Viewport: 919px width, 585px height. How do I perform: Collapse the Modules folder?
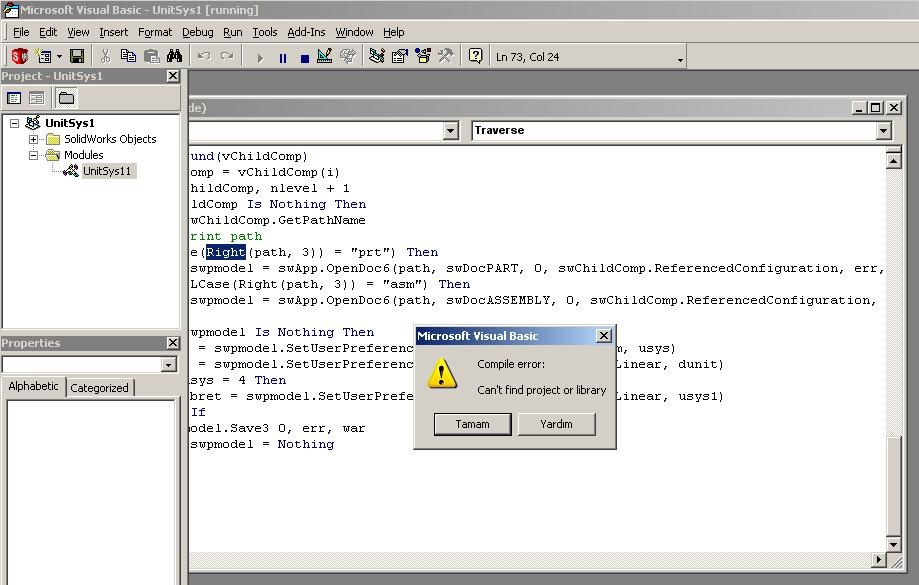tap(33, 155)
